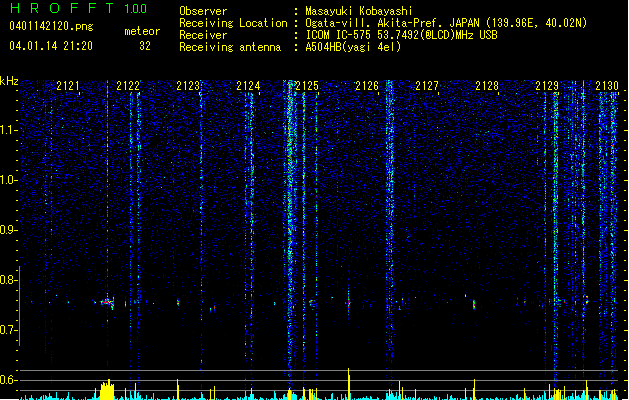Click the 0.6 kHz axis label
This screenshot has height=400, width=629.
(x=8, y=380)
